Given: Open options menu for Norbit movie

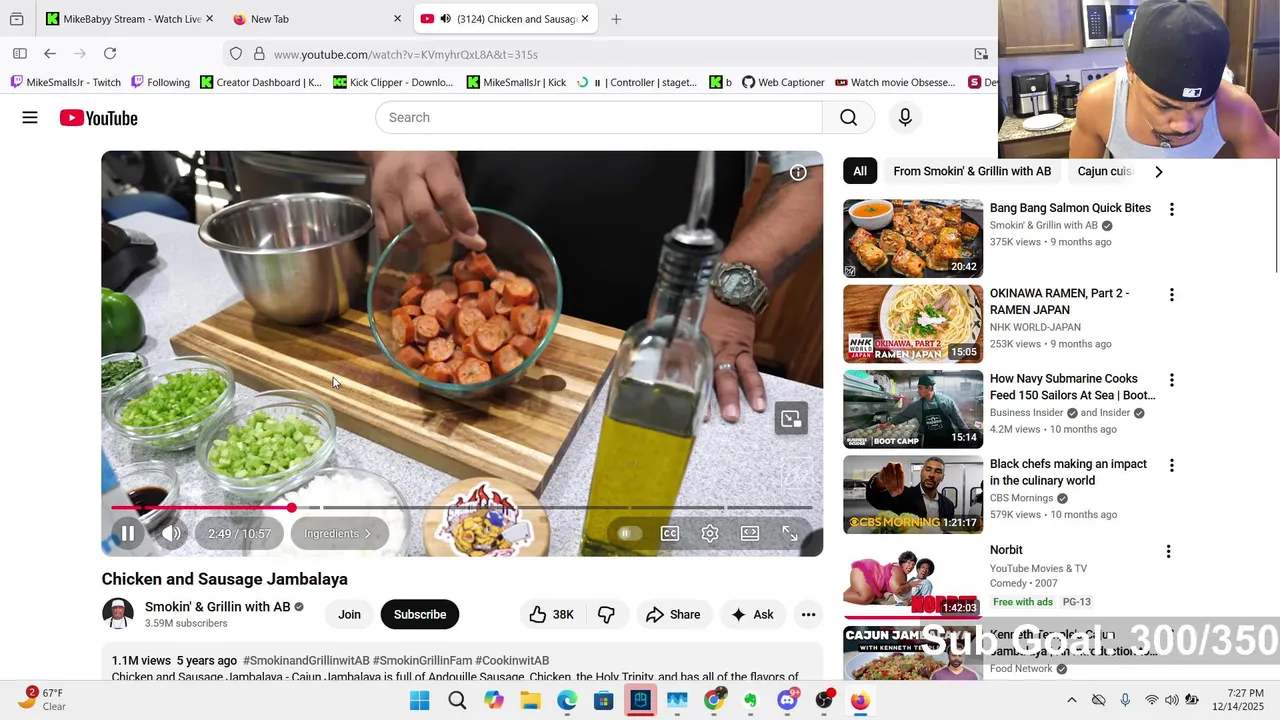Looking at the screenshot, I should click(1168, 552).
